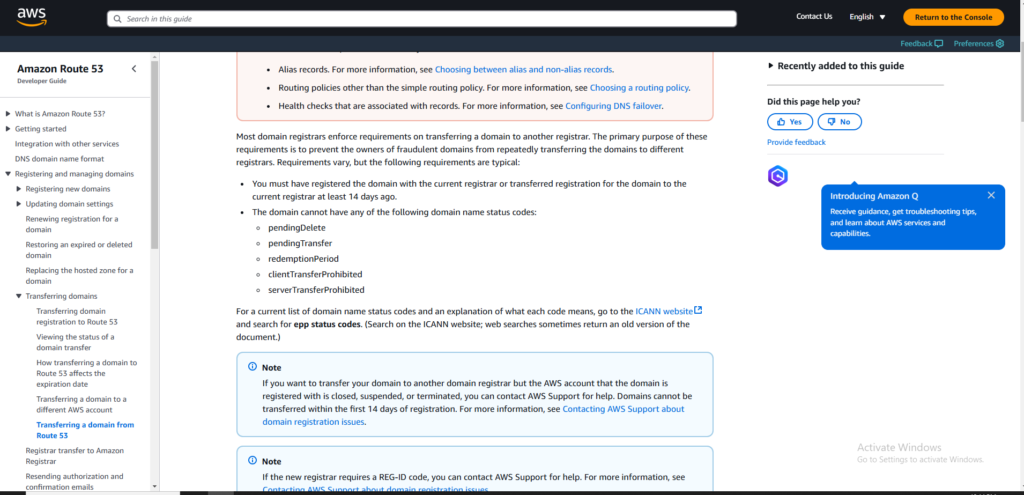
Task: Click the thumbs-up Yes button
Action: tap(790, 121)
